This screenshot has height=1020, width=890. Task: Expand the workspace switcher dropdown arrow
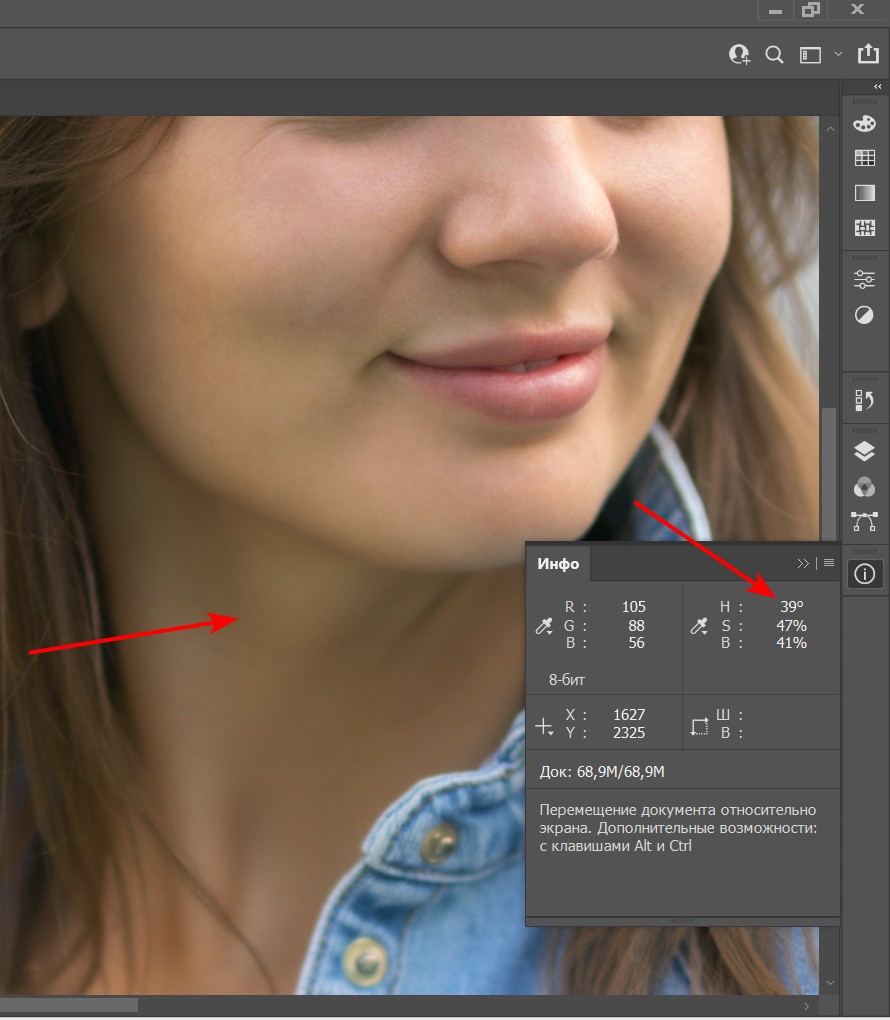tap(839, 55)
